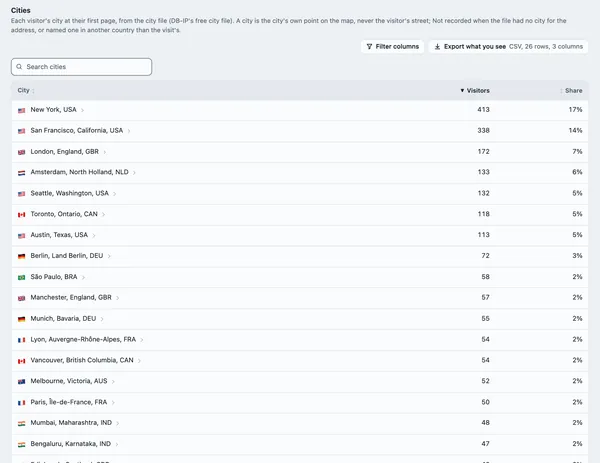This screenshot has width=600, height=463.
Task: Expand the London, England row chevron
Action: 104,152
